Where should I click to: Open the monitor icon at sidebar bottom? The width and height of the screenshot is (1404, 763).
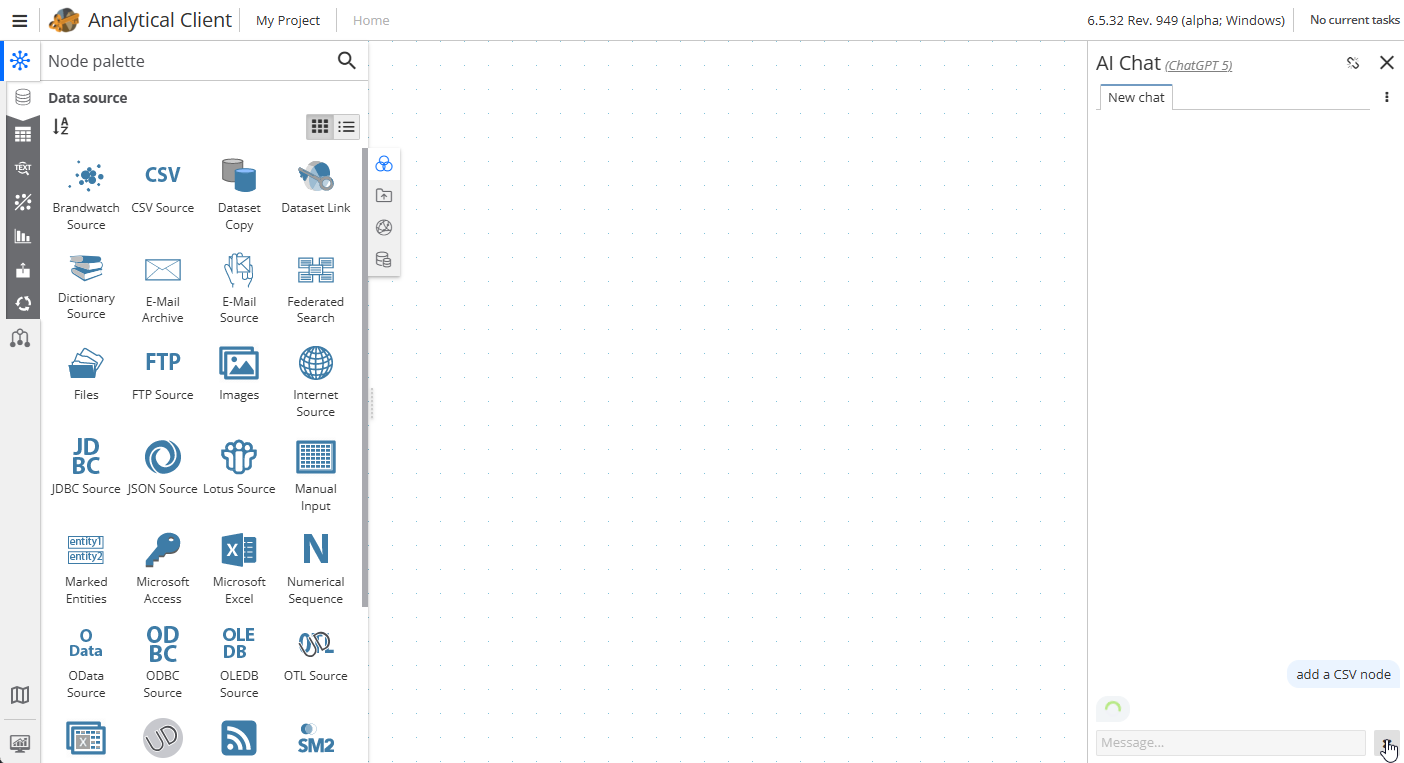pyautogui.click(x=20, y=743)
